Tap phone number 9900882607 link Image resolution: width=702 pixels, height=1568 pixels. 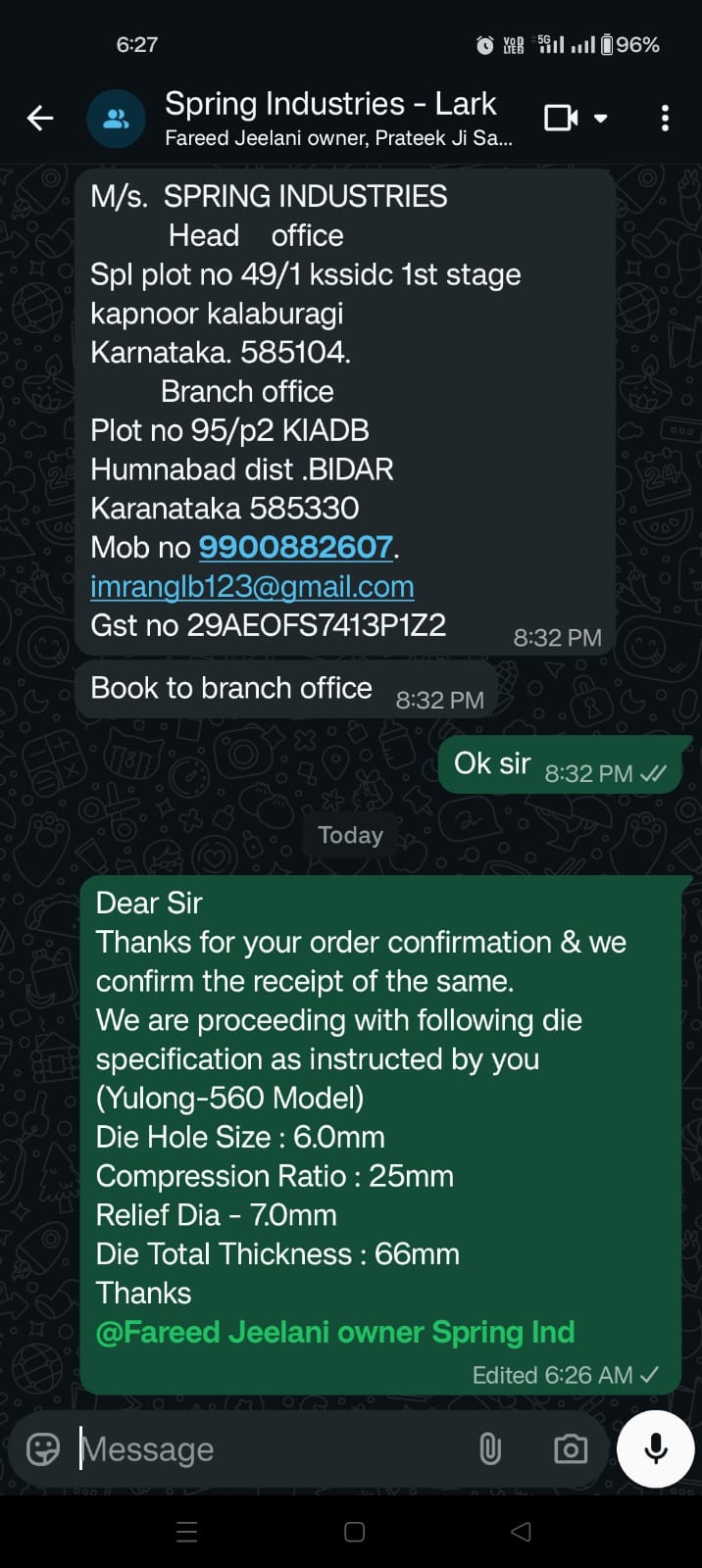[295, 547]
